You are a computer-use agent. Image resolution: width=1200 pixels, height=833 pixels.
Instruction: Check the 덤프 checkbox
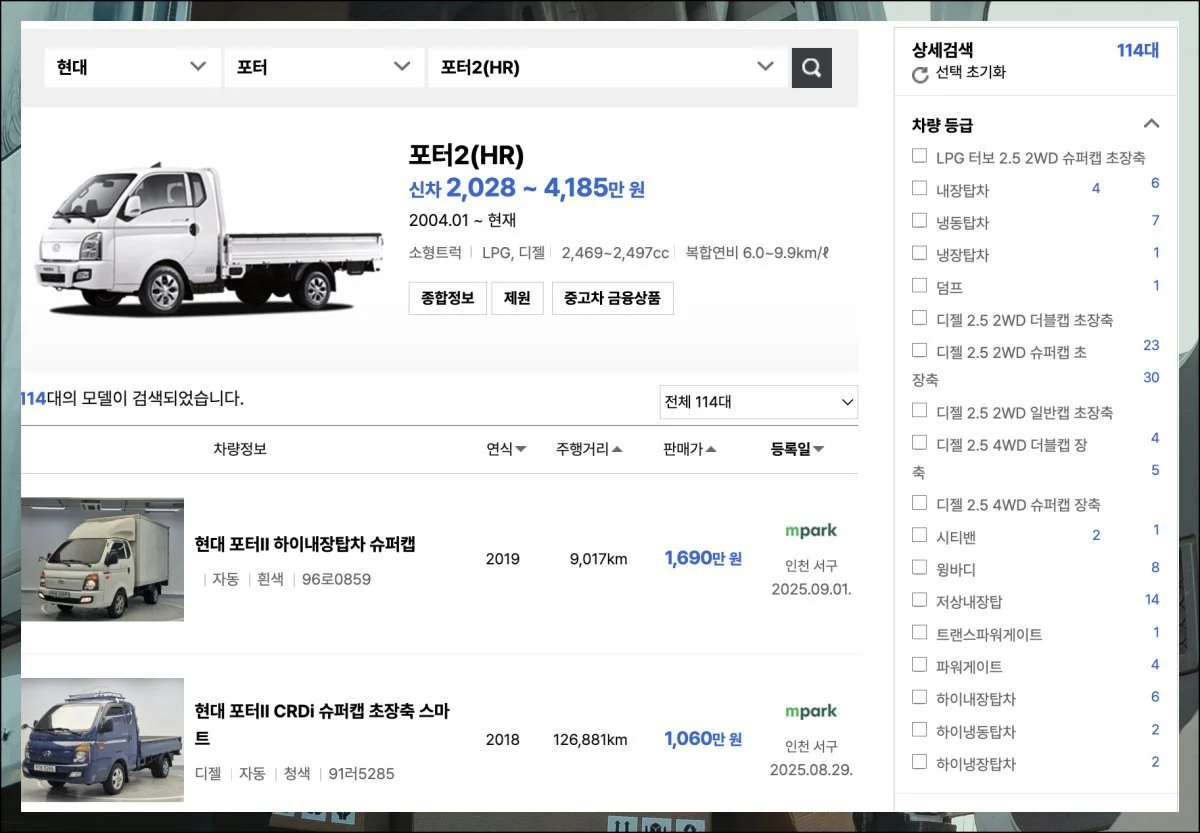coord(919,285)
